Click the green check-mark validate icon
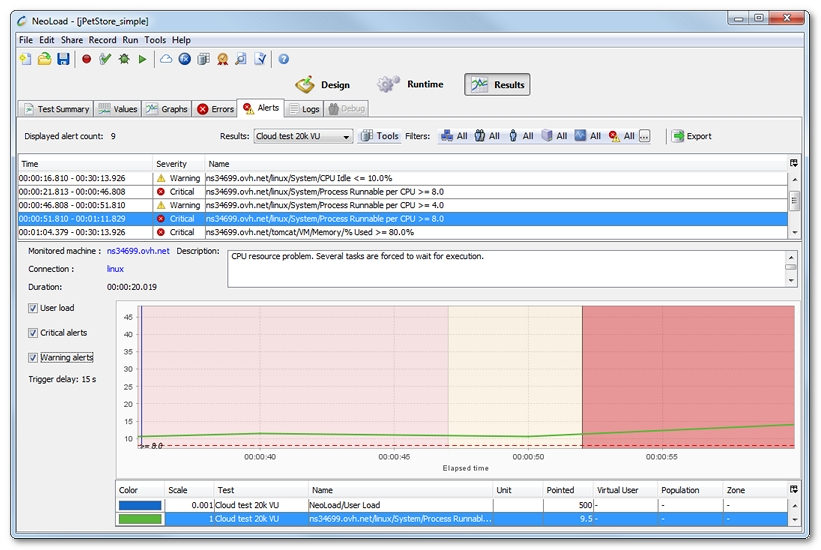Image resolution: width=821 pixels, height=550 pixels. click(105, 60)
